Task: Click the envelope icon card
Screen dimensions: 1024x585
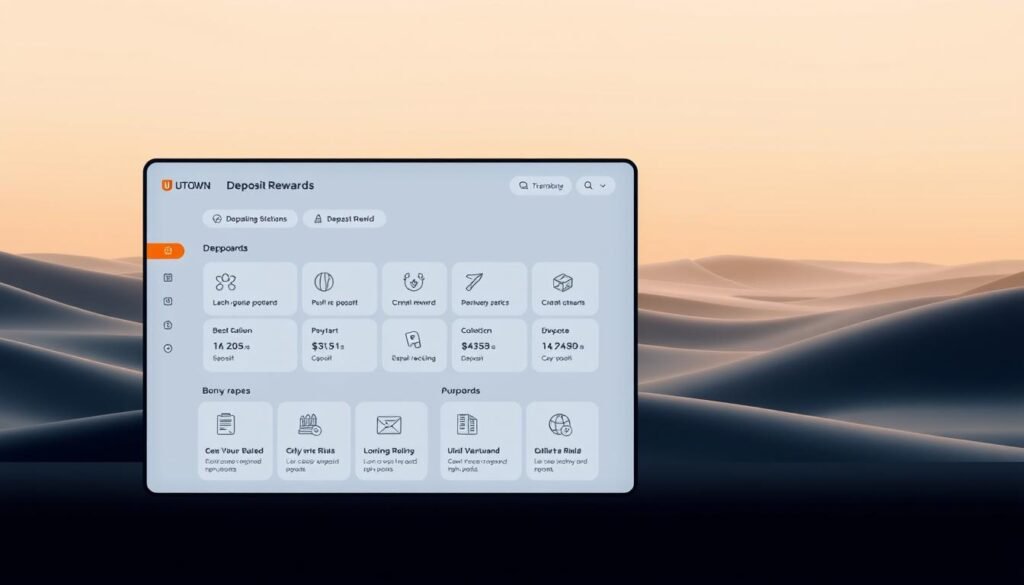Action: click(389, 440)
